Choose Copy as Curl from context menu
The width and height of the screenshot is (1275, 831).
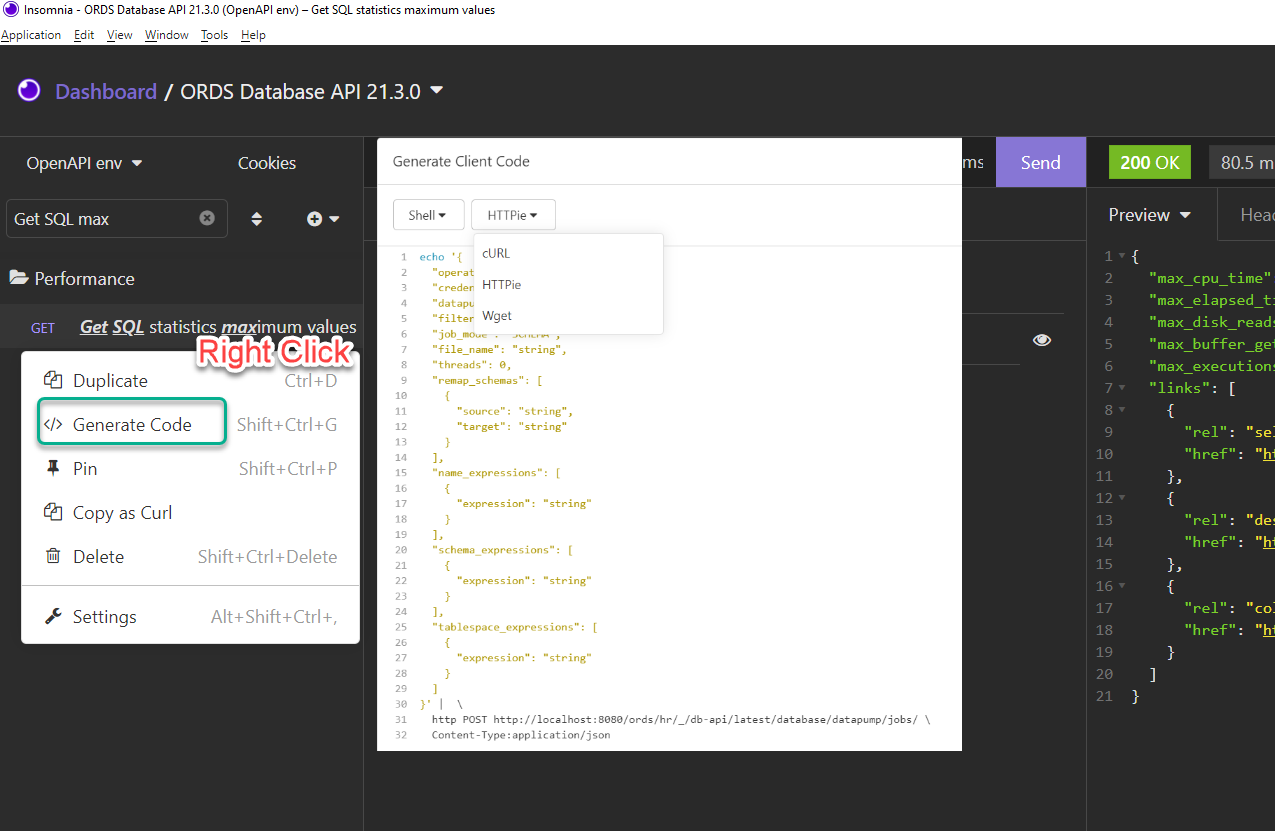(190, 512)
